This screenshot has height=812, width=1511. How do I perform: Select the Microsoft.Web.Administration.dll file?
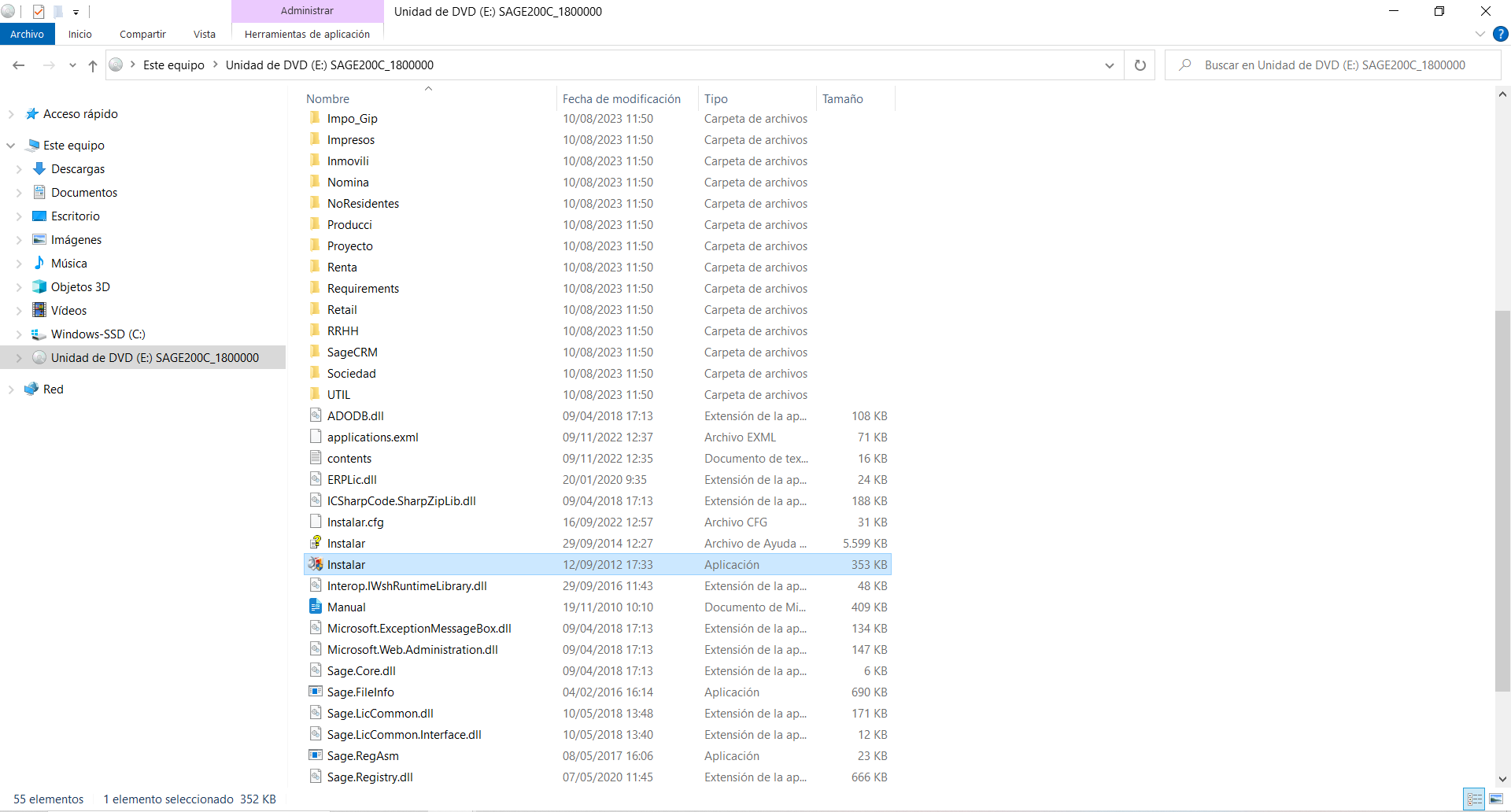(597, 649)
